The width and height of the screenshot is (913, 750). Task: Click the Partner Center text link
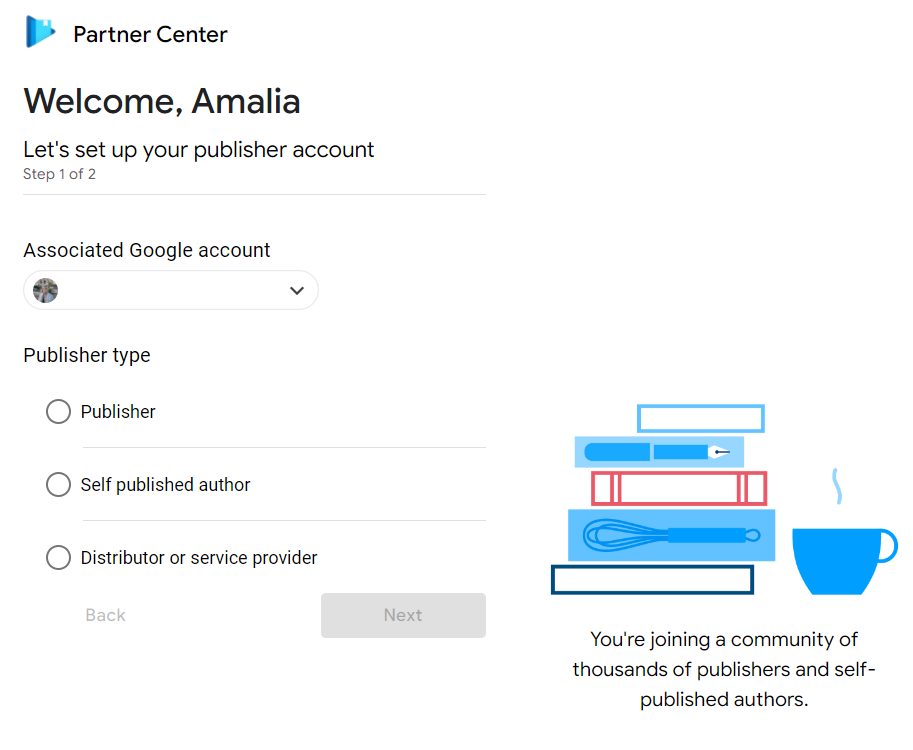[150, 33]
